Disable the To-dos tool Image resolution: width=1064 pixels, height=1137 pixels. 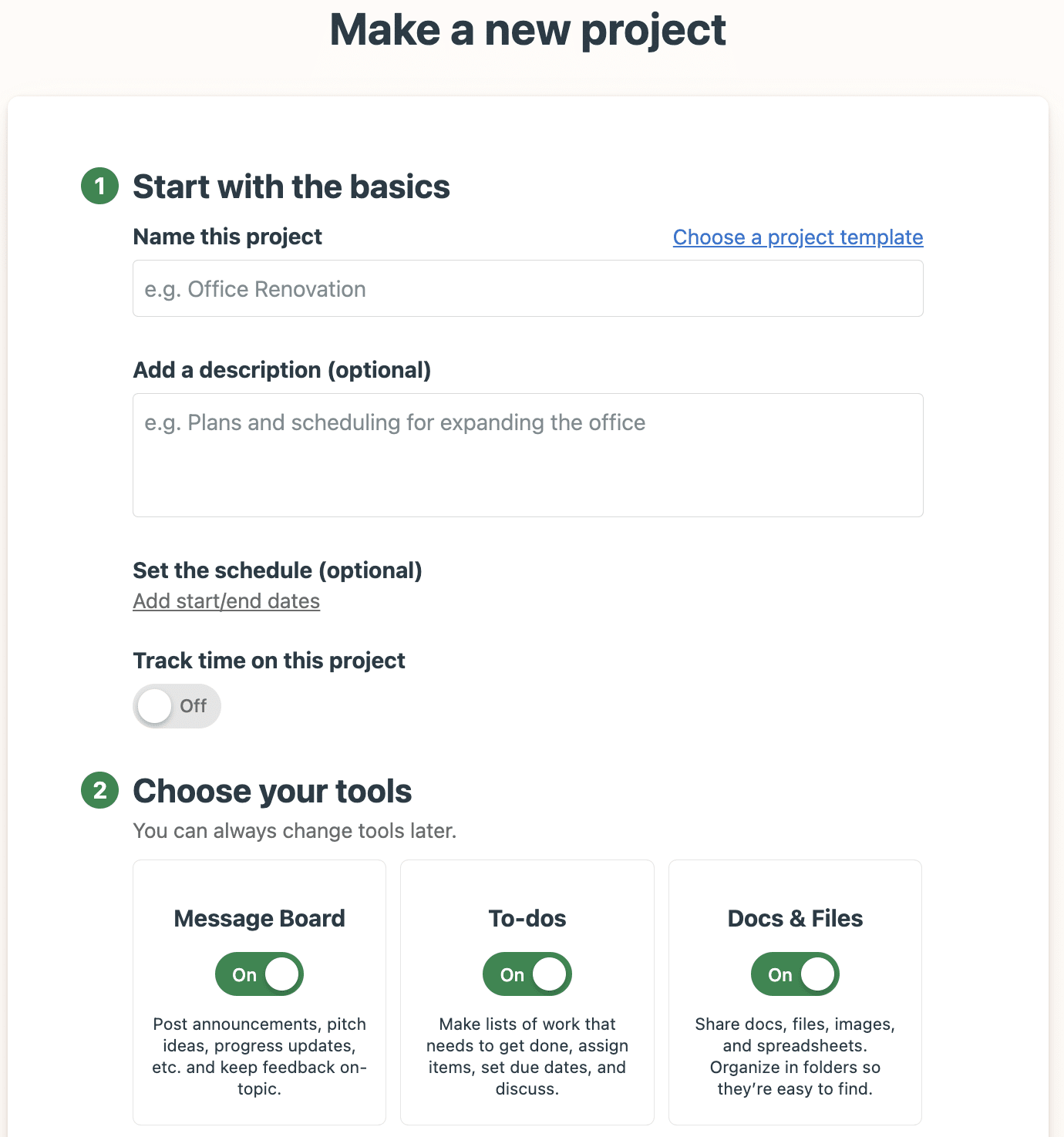[527, 974]
